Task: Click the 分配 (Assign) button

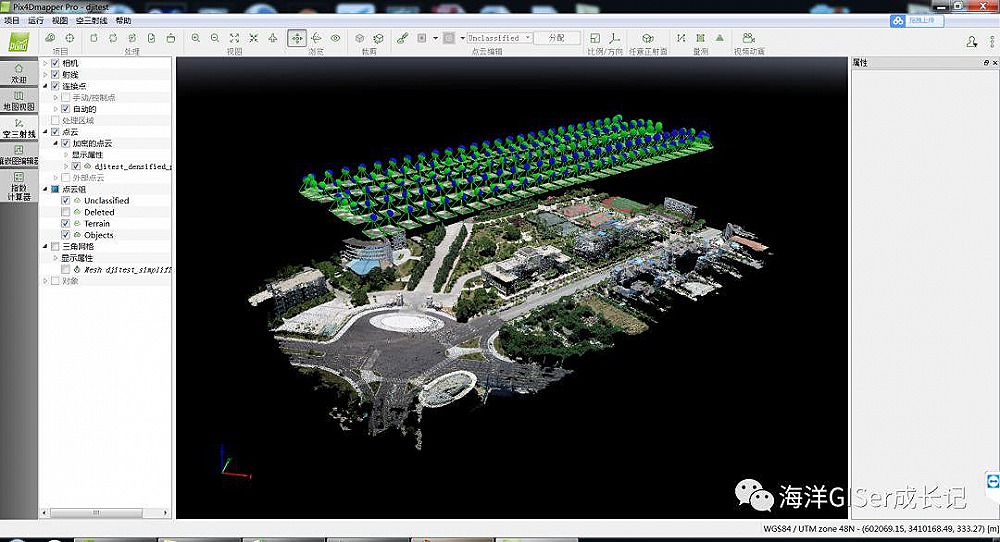Action: click(556, 38)
